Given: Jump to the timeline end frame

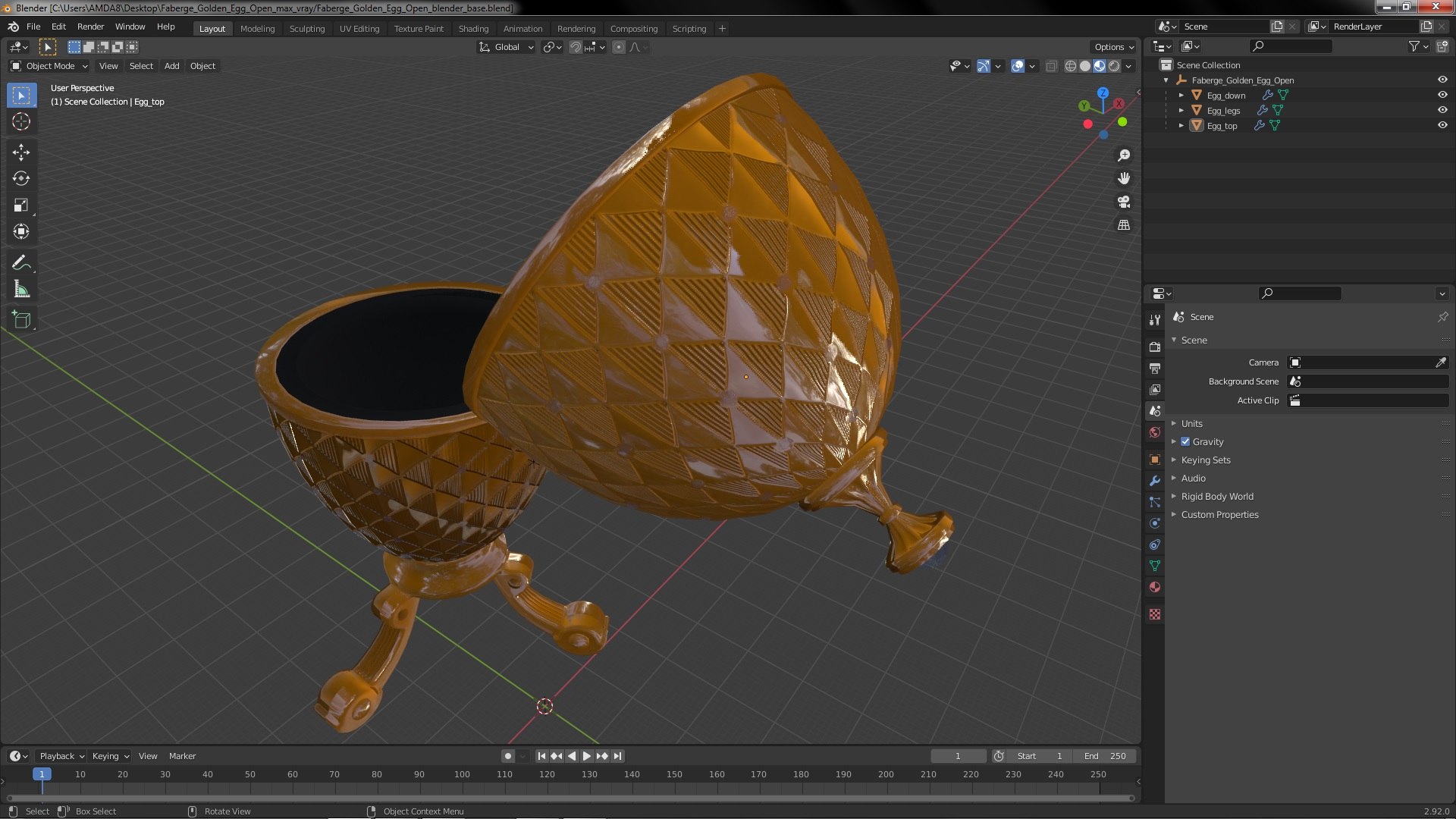Looking at the screenshot, I should point(618,756).
